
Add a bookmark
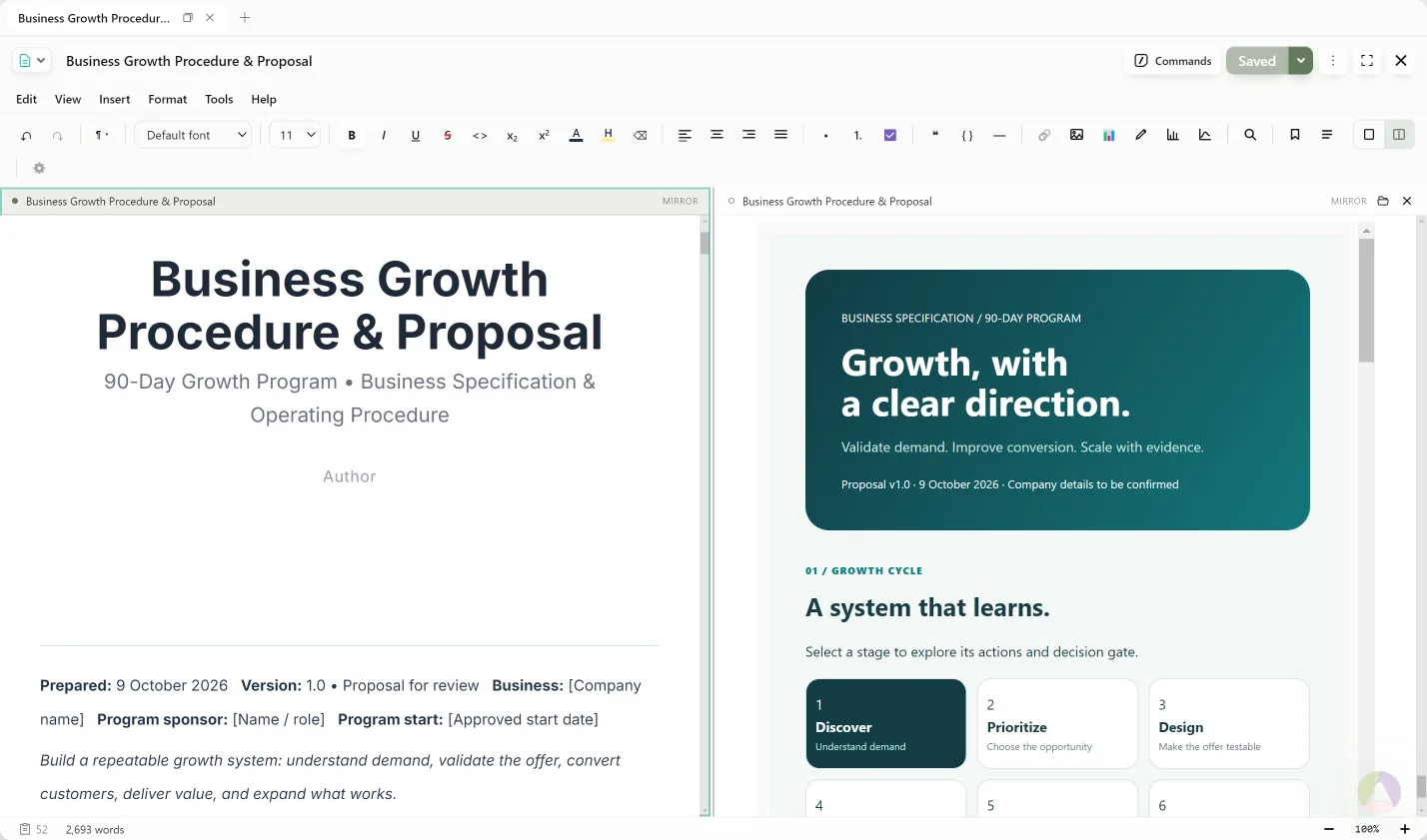pos(1295,135)
